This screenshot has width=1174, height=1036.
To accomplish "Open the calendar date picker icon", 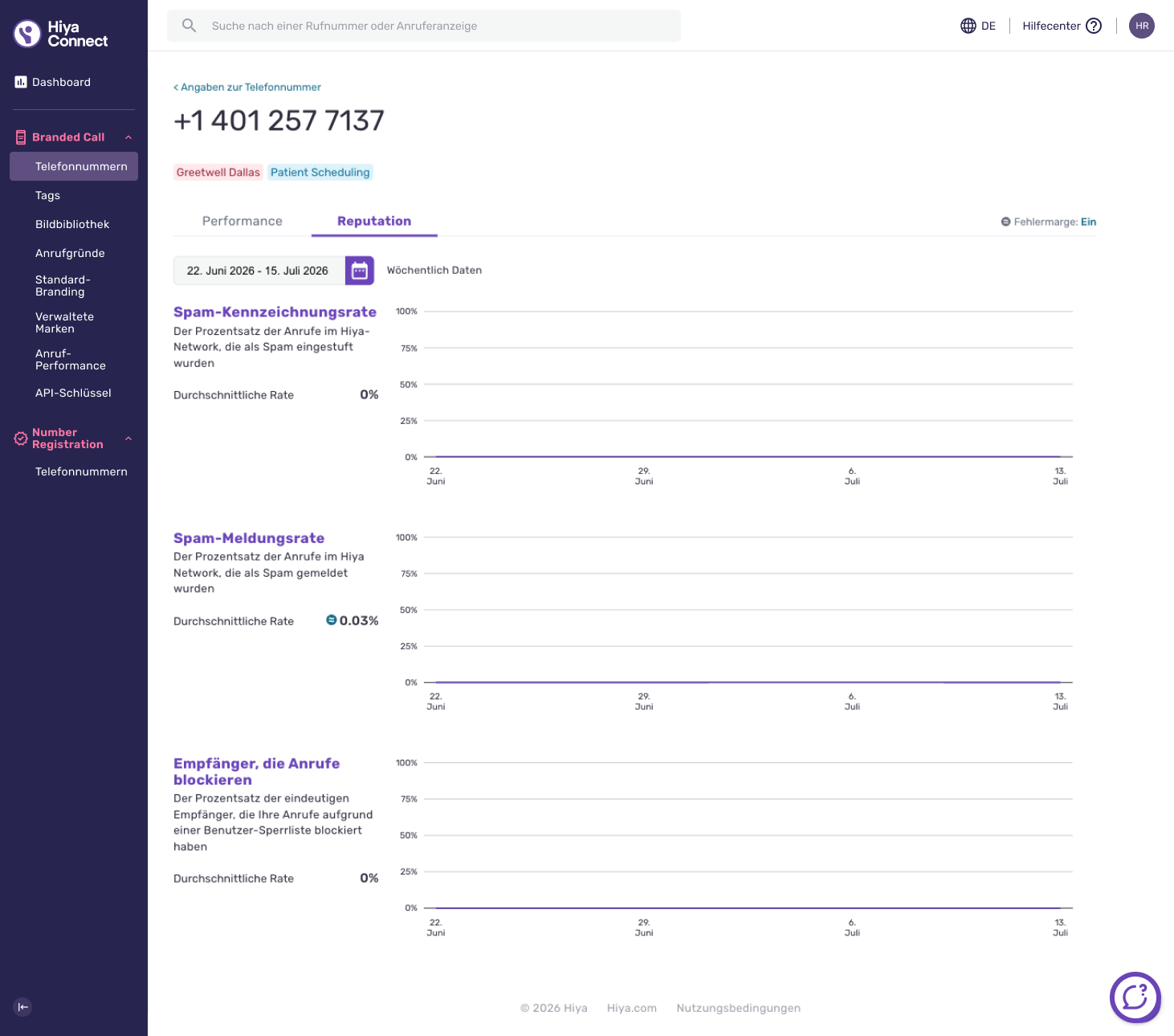I will 360,271.
